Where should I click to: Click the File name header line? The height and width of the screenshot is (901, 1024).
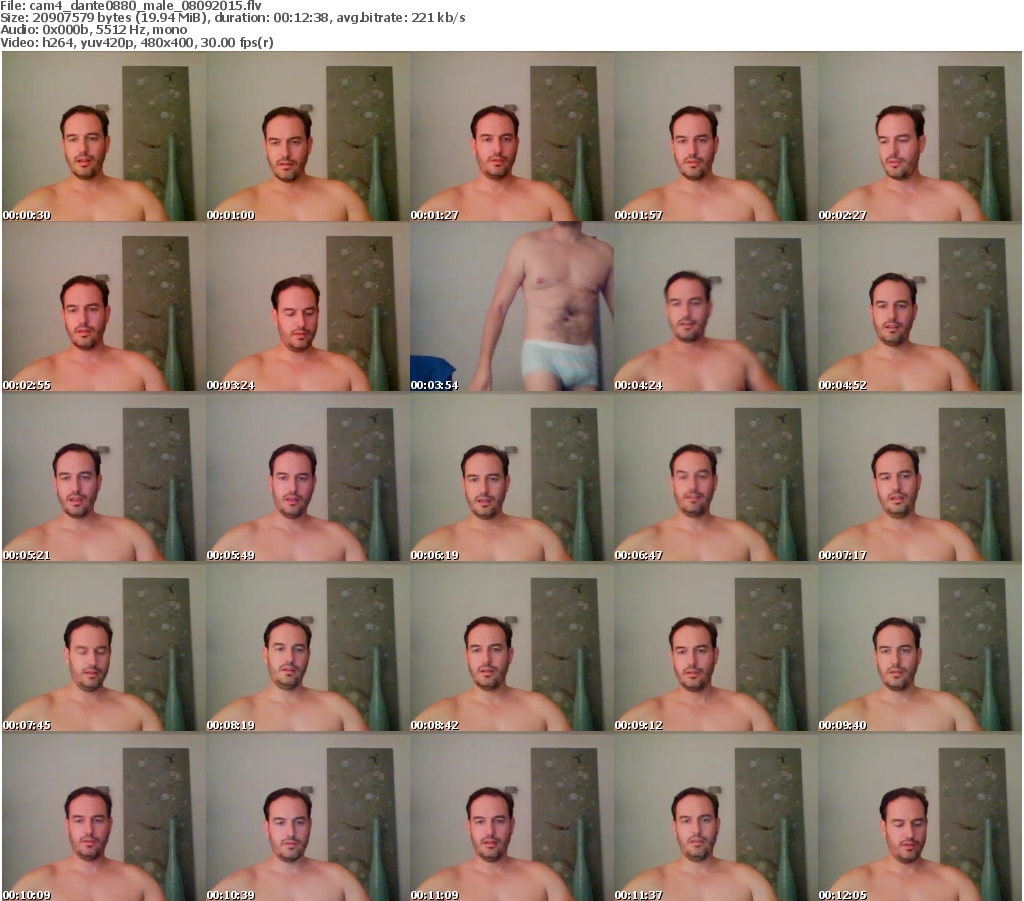tap(131, 5)
